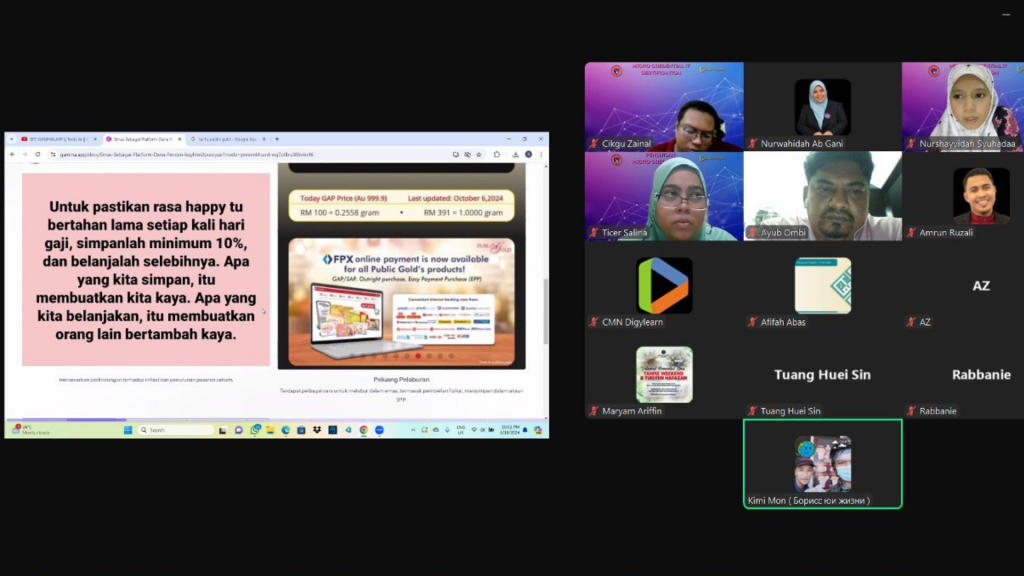
Task: Open the browser extensions puzzle icon
Action: (497, 154)
